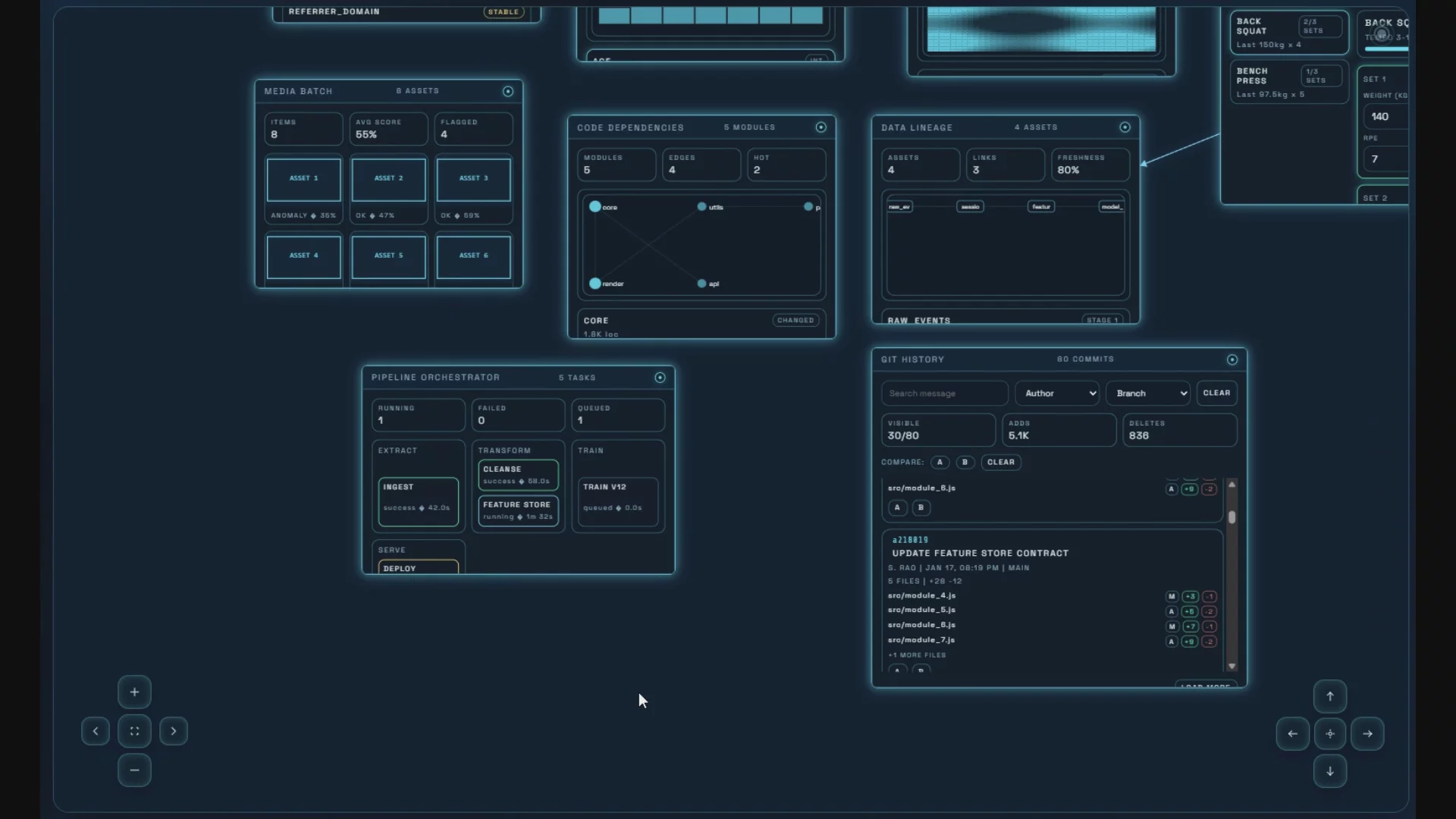This screenshot has height=819, width=1456.
Task: Click the Search message input field
Action: pos(944,393)
